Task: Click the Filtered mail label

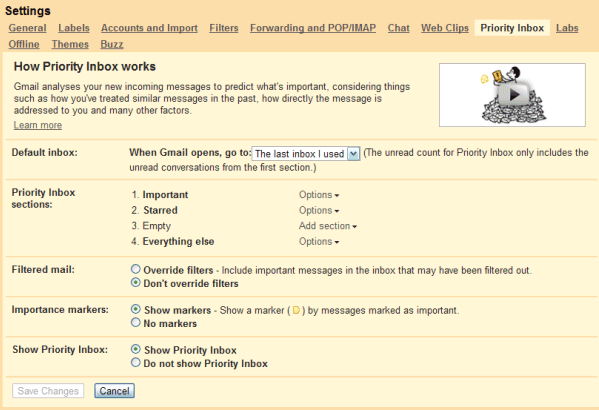Action: pyautogui.click(x=43, y=270)
